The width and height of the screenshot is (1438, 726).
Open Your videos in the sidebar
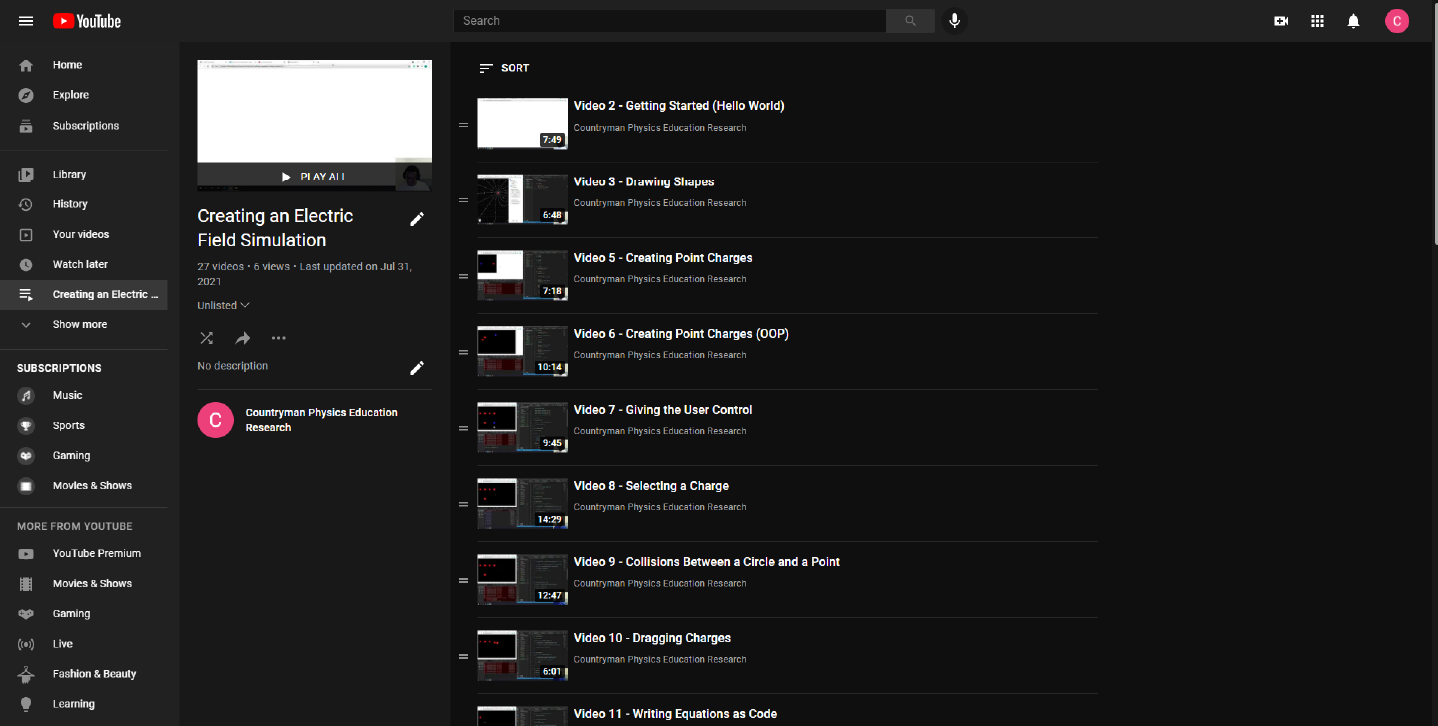[x=84, y=234]
